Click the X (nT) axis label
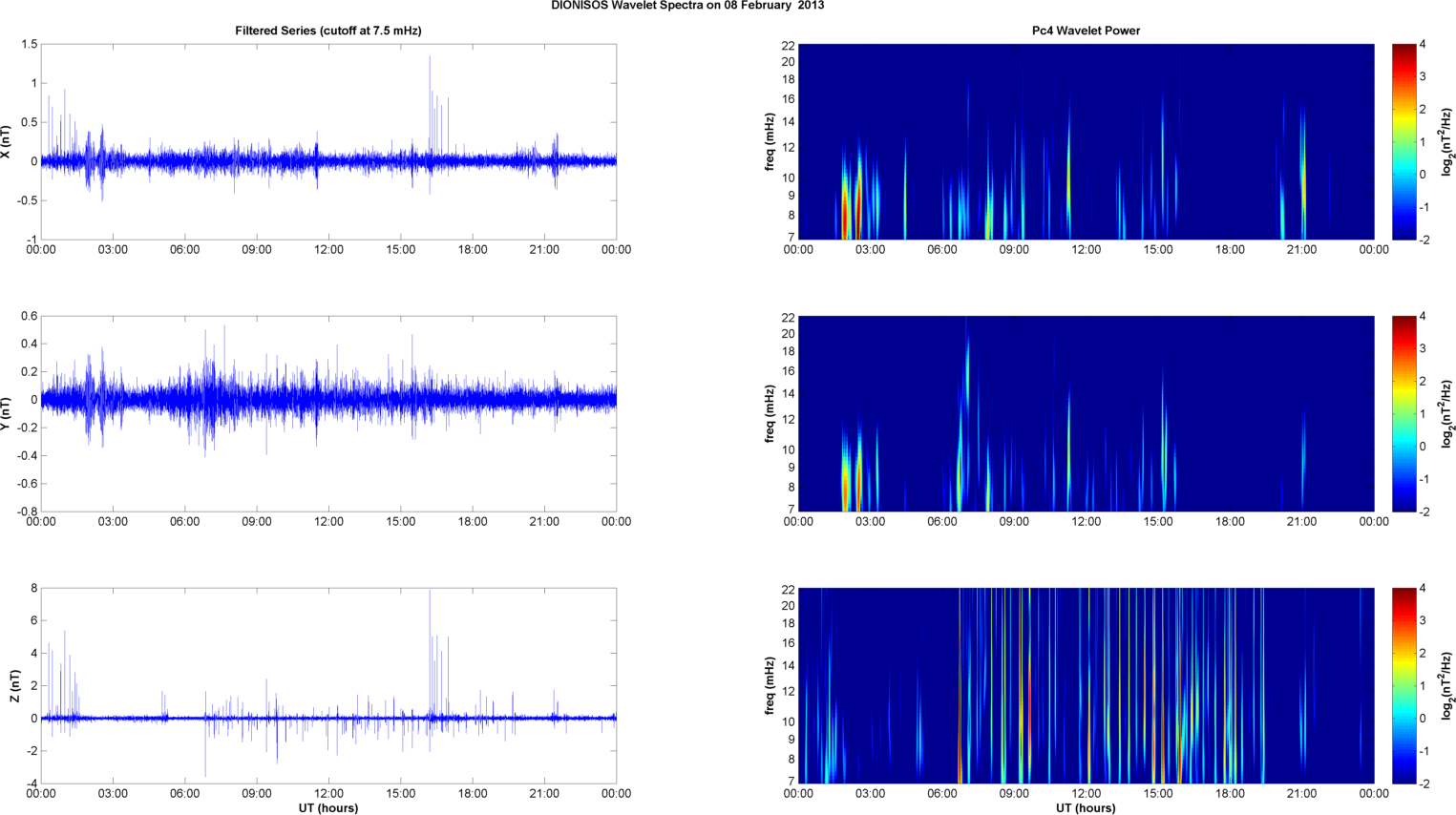The height and width of the screenshot is (815, 1456). 7,142
